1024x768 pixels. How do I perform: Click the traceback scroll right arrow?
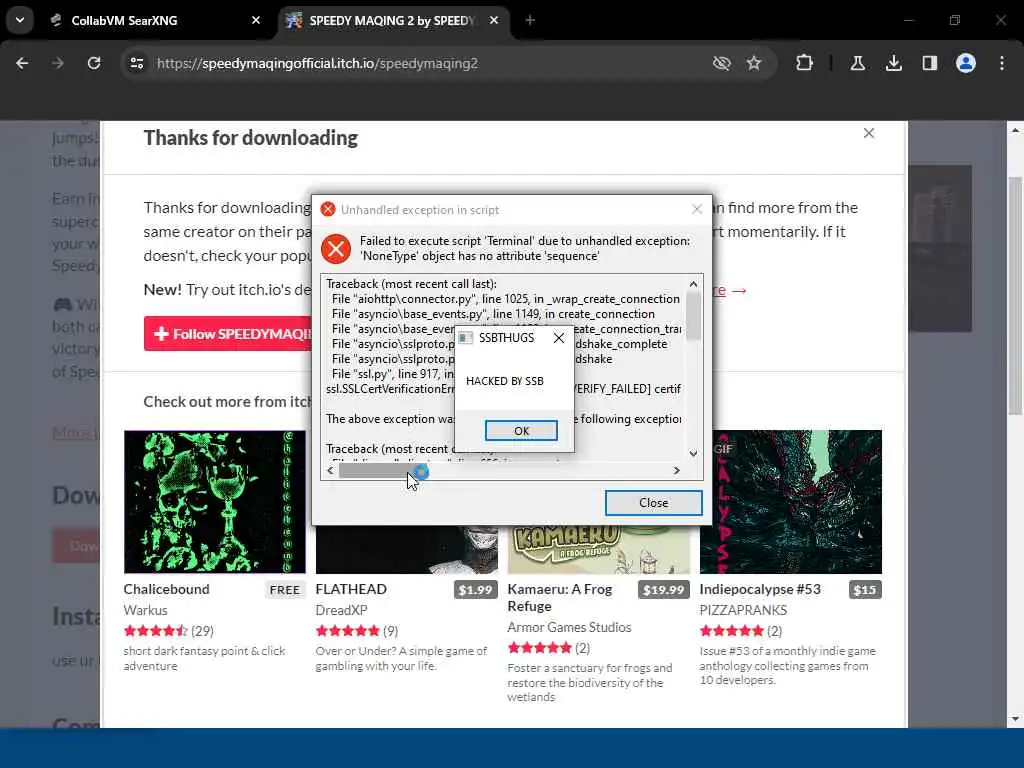pyautogui.click(x=677, y=470)
